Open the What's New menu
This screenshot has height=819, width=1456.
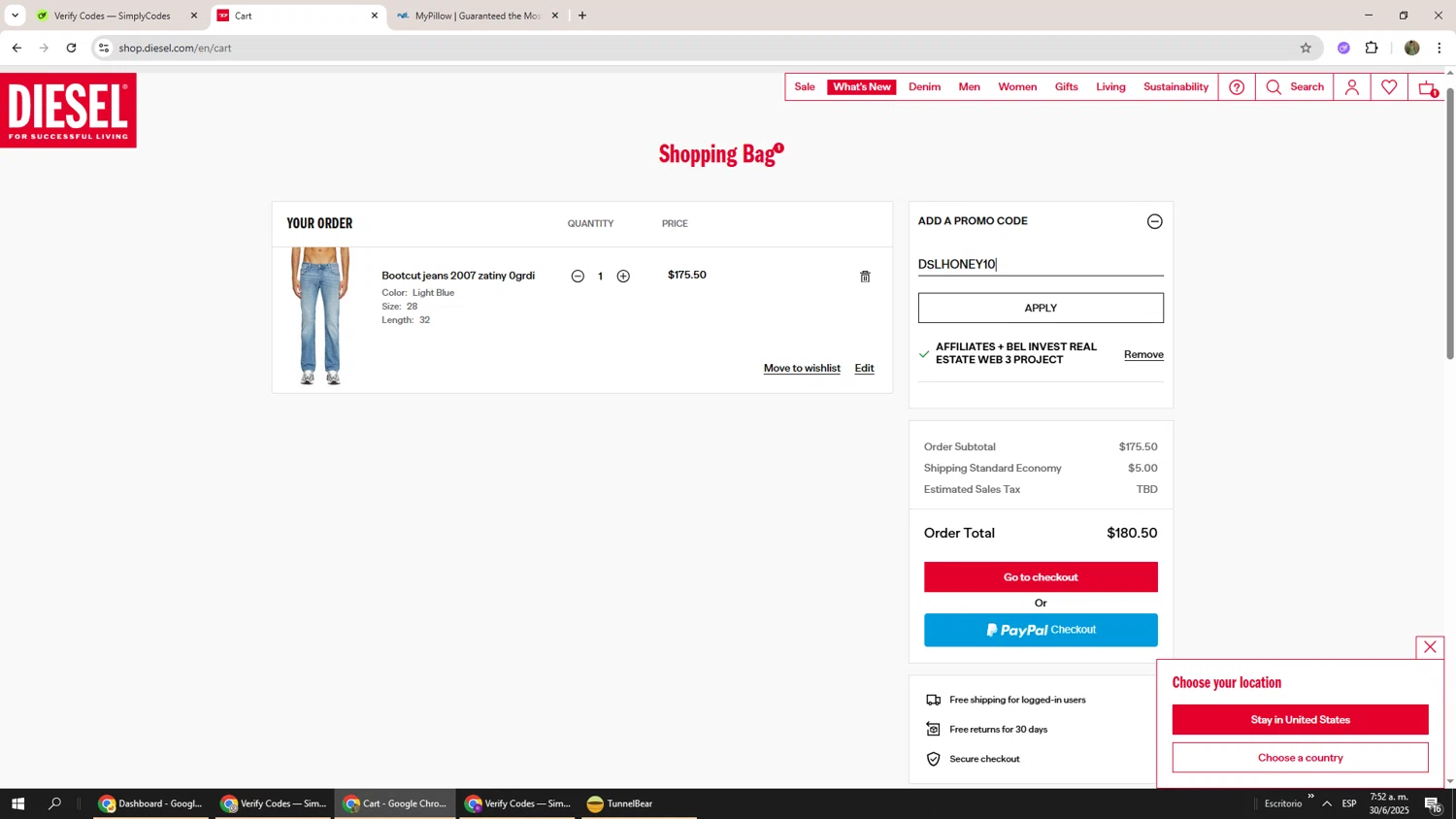click(x=862, y=87)
